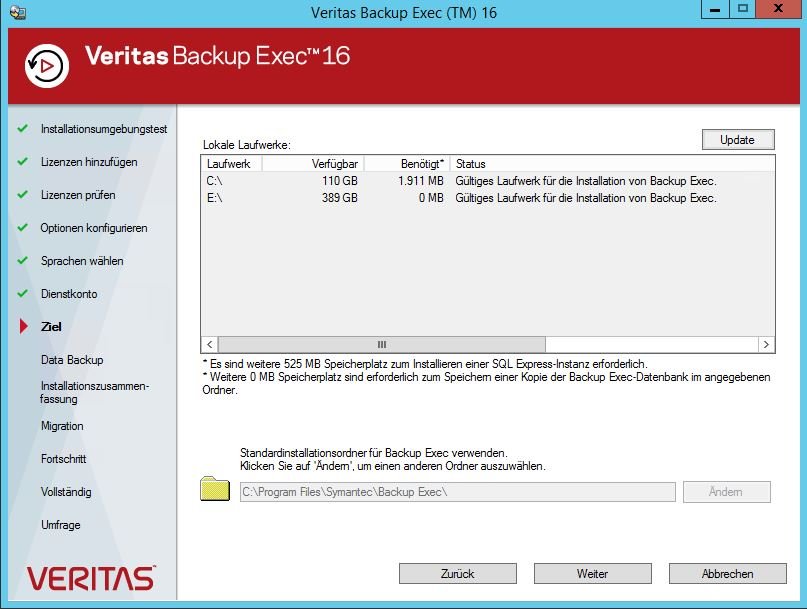
Task: Jump to the Fortschritt step
Action: (63, 459)
